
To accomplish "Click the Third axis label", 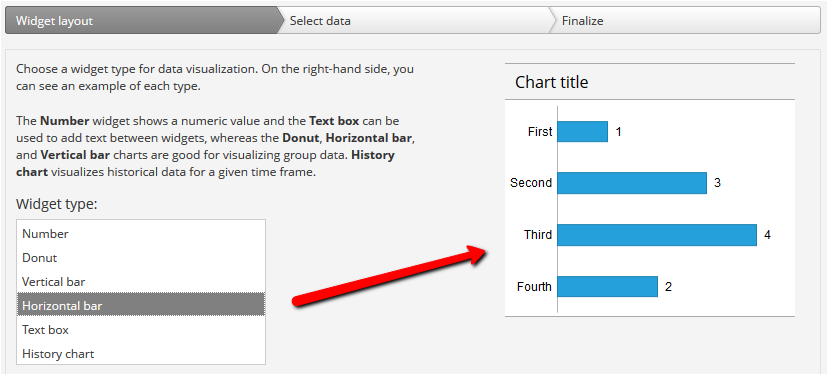I will click(538, 235).
